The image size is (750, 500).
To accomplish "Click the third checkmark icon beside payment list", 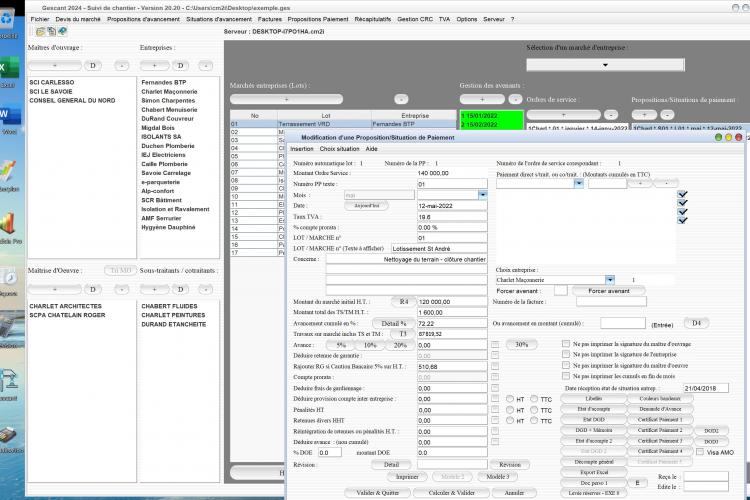I will click(683, 211).
